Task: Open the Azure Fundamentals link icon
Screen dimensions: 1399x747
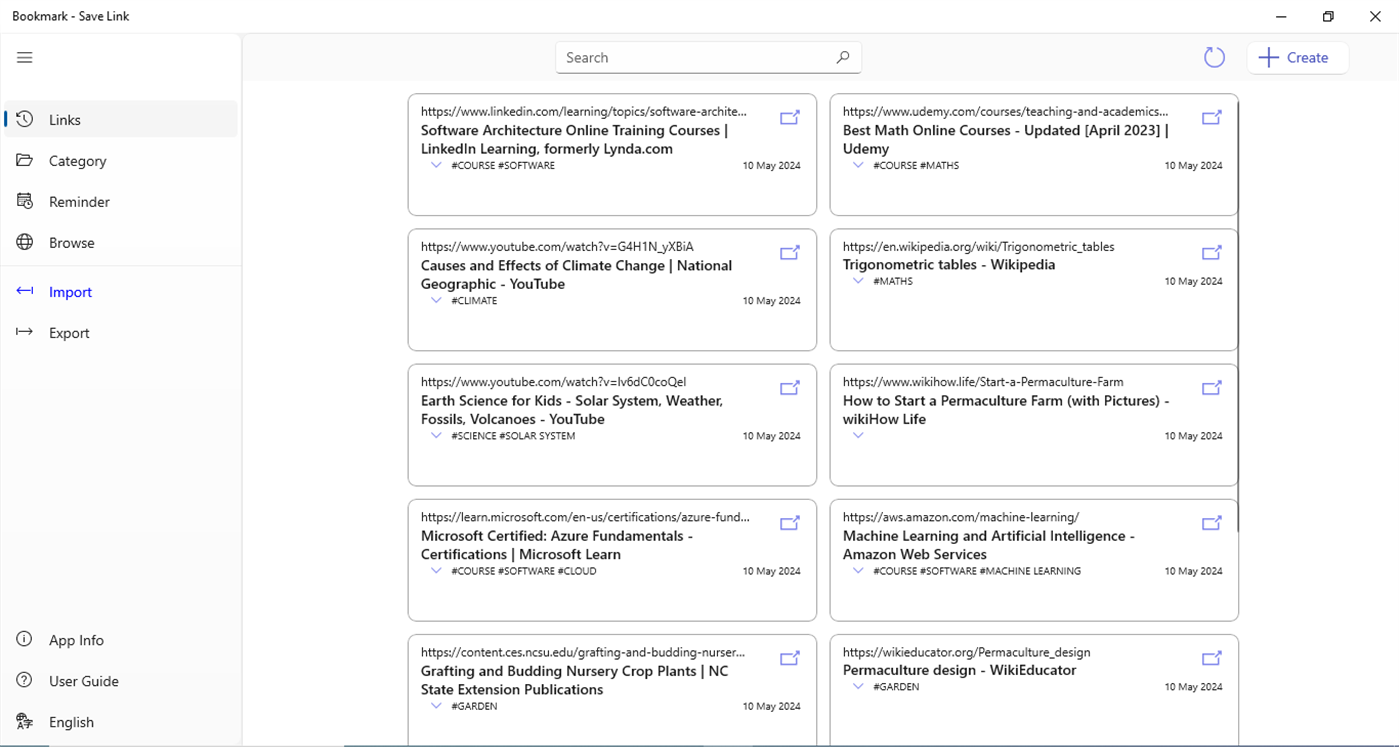Action: pyautogui.click(x=789, y=523)
